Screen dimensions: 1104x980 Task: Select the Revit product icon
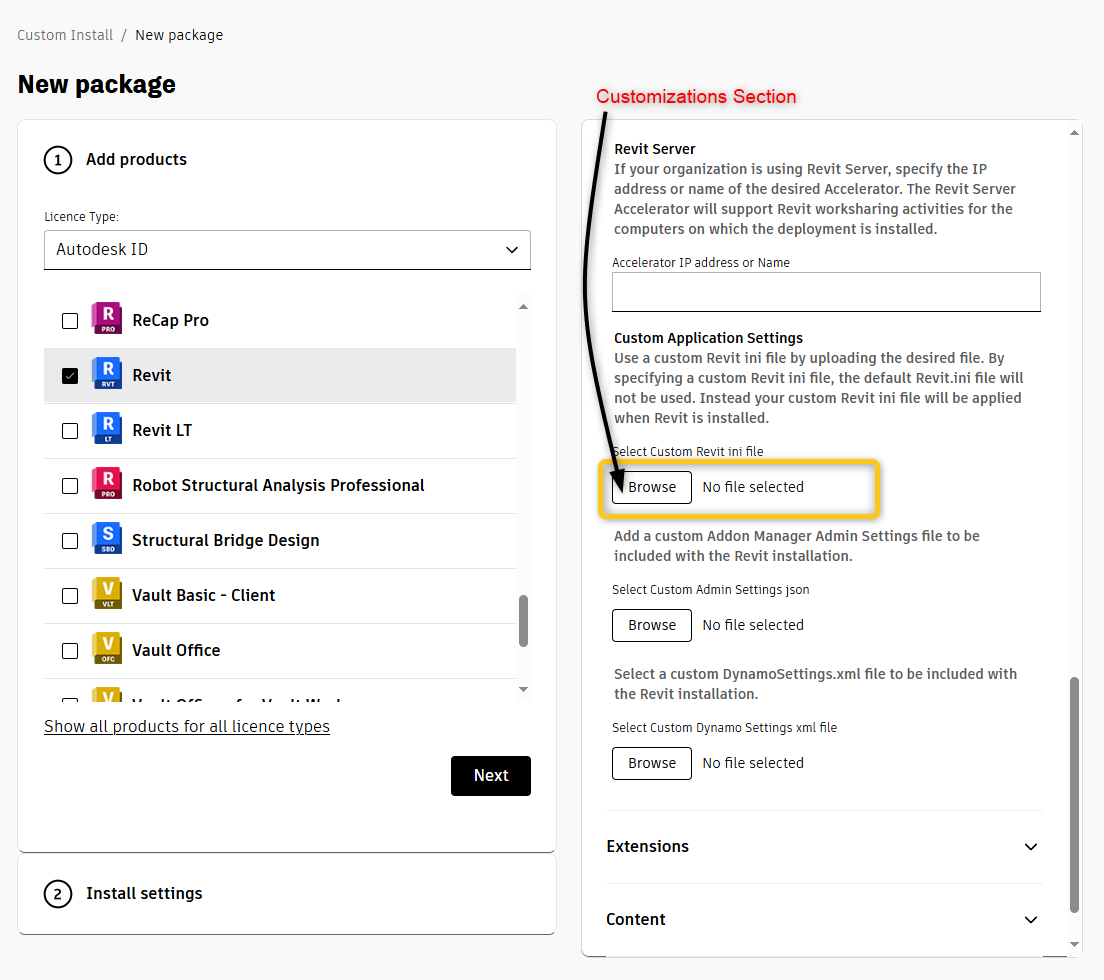pyautogui.click(x=107, y=375)
